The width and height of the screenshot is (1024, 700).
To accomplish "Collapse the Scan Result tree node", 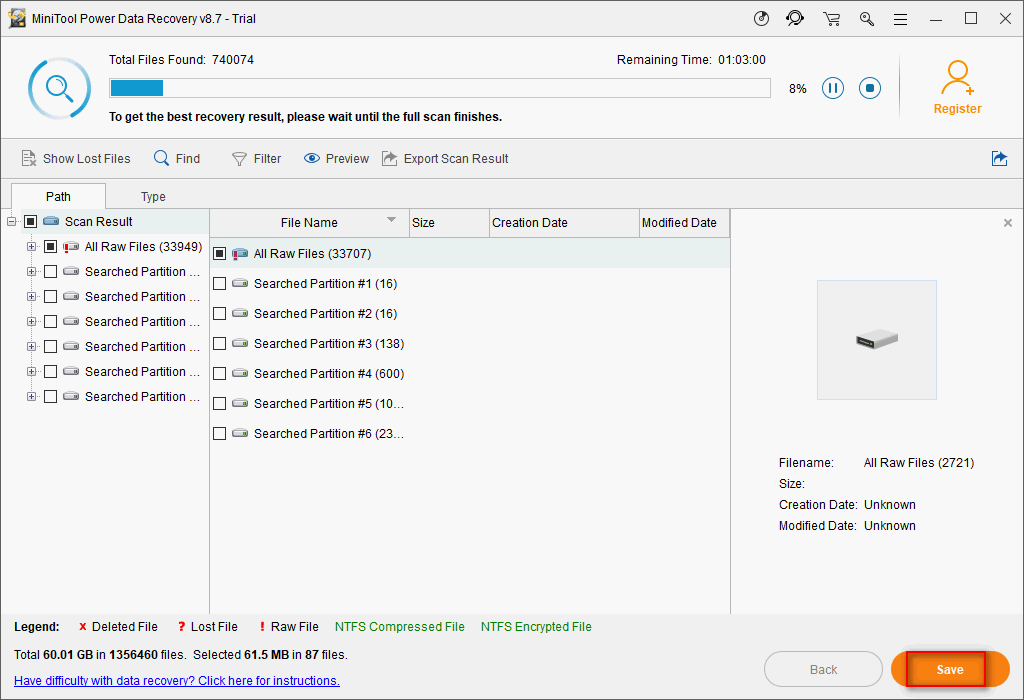I will click(12, 222).
